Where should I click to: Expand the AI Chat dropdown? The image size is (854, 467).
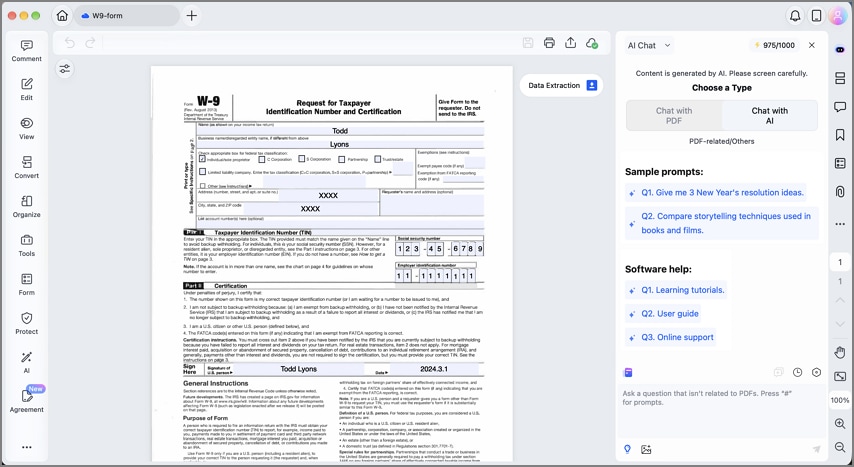[649, 45]
